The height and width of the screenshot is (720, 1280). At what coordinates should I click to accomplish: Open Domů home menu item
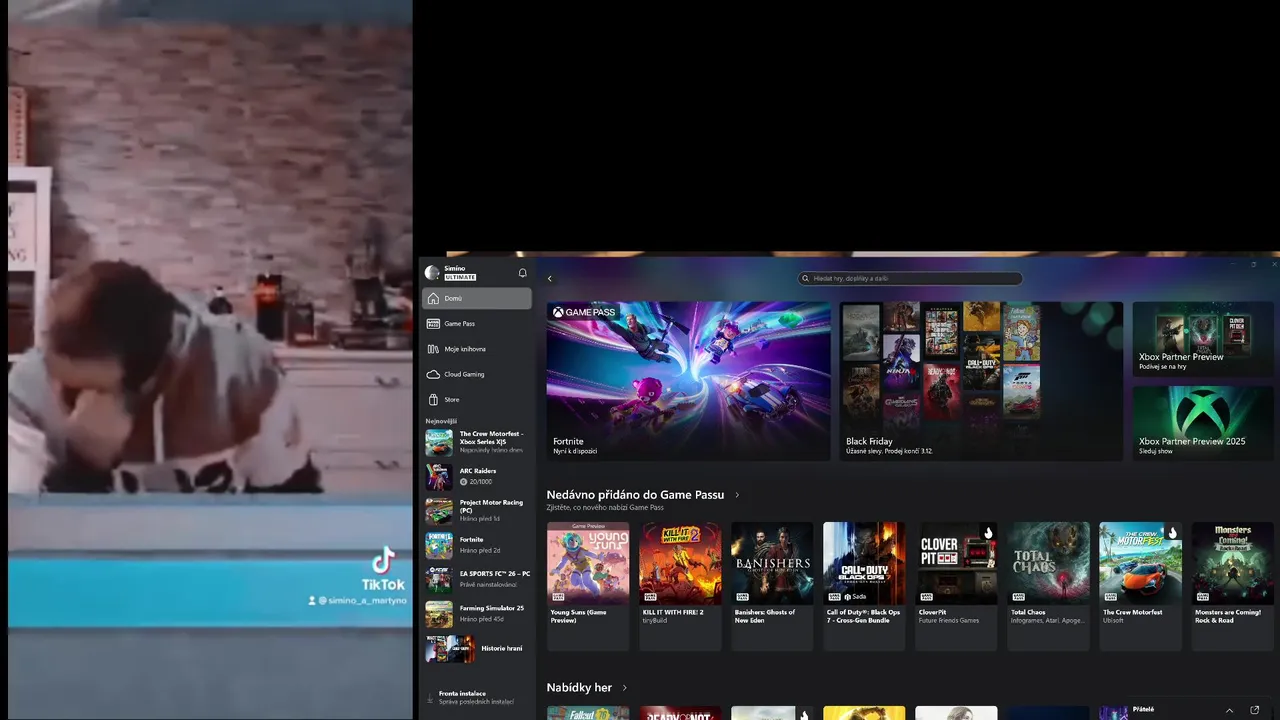point(477,298)
